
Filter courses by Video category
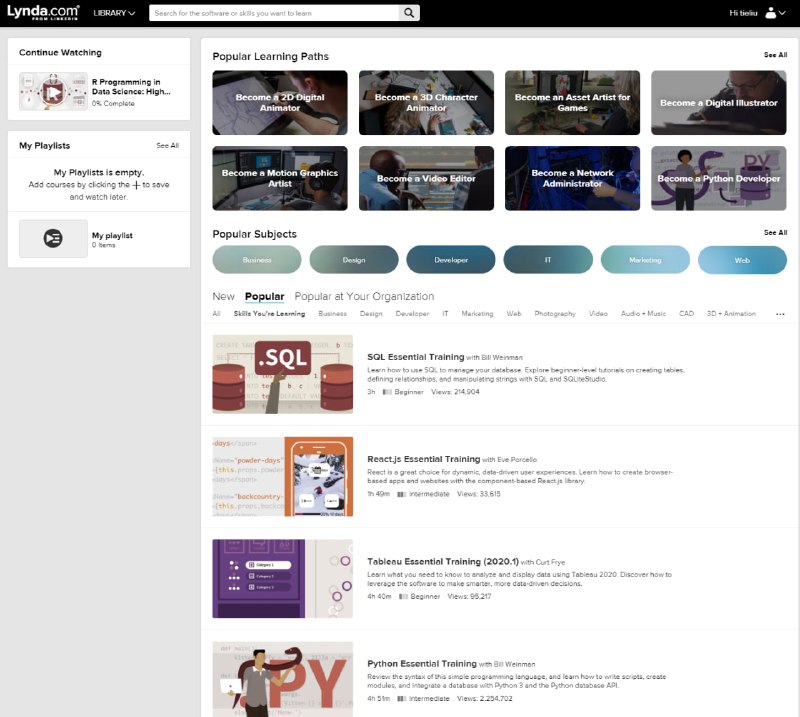[x=598, y=314]
